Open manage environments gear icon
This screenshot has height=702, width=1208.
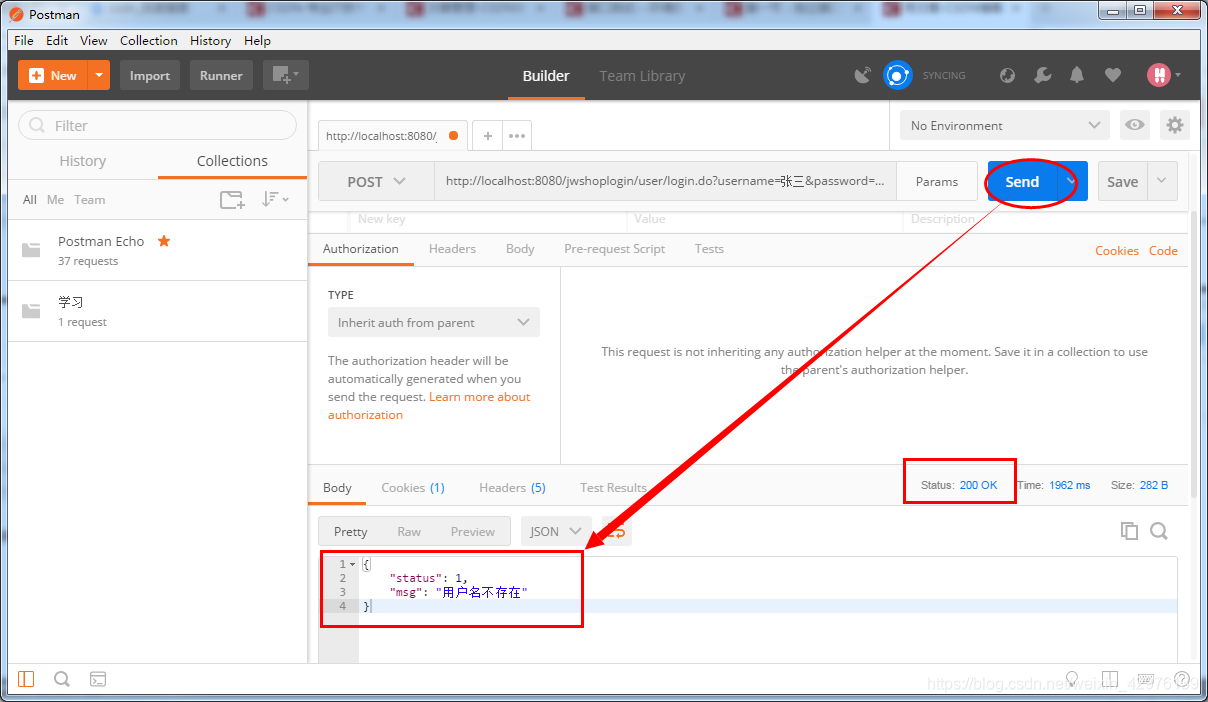tap(1175, 125)
